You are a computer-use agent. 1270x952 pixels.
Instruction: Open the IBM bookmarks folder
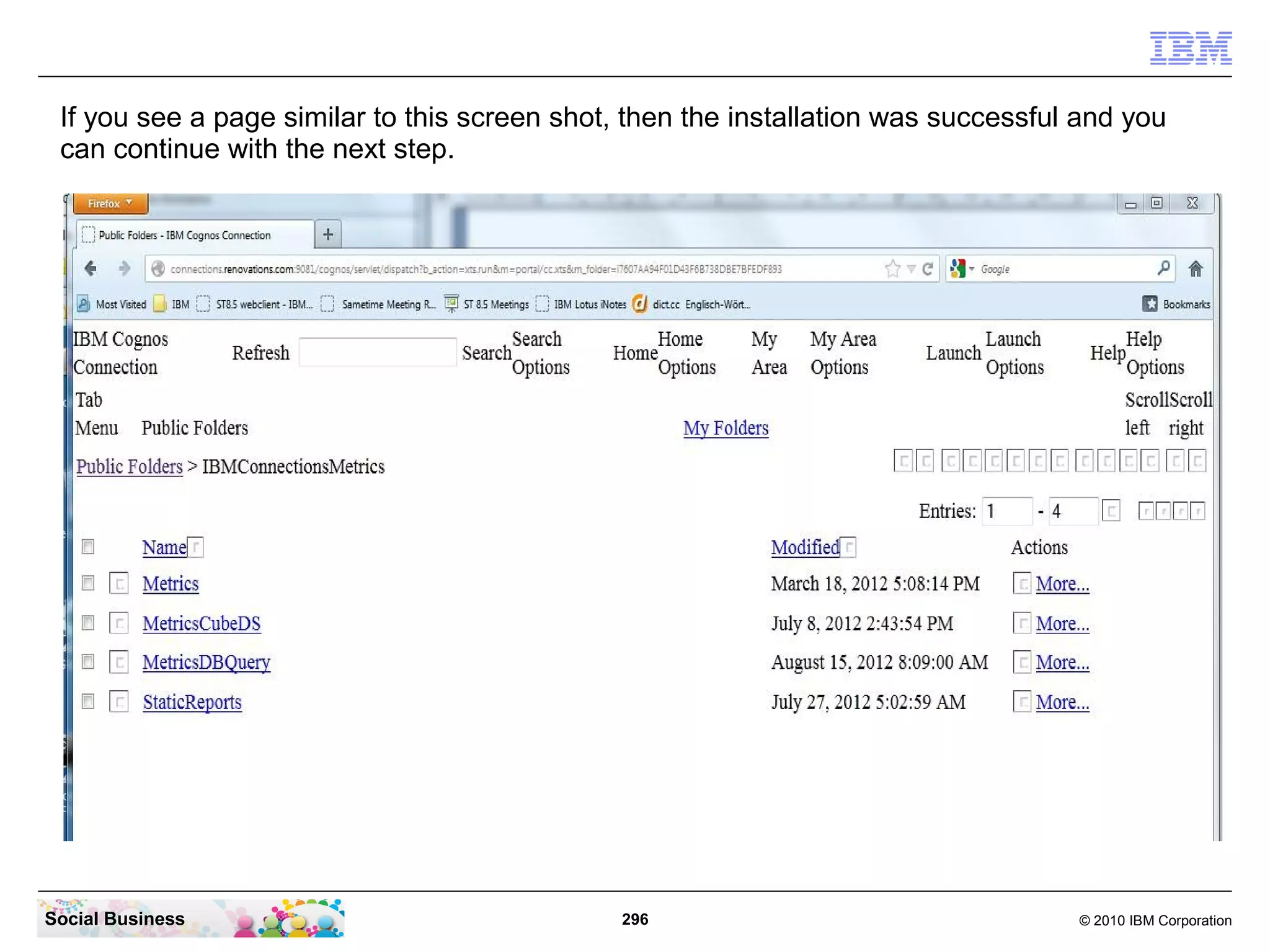[x=171, y=304]
